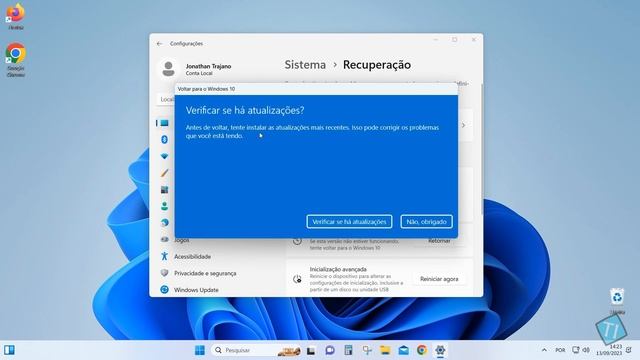Open Task View on taskbar
The width and height of the screenshot is (640, 360).
(x=311, y=350)
